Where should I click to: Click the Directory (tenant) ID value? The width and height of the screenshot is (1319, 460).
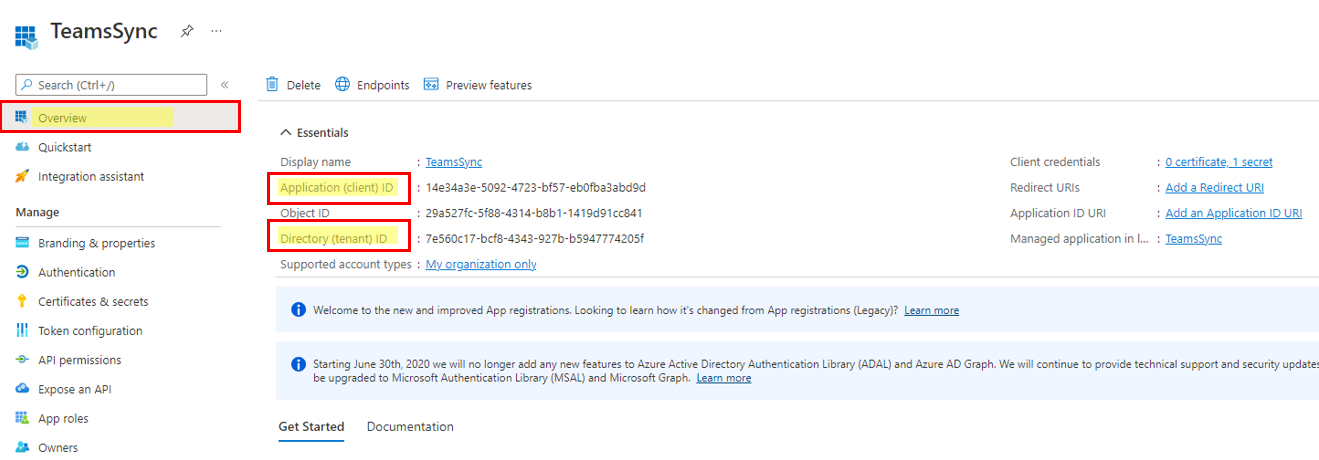[x=535, y=238]
